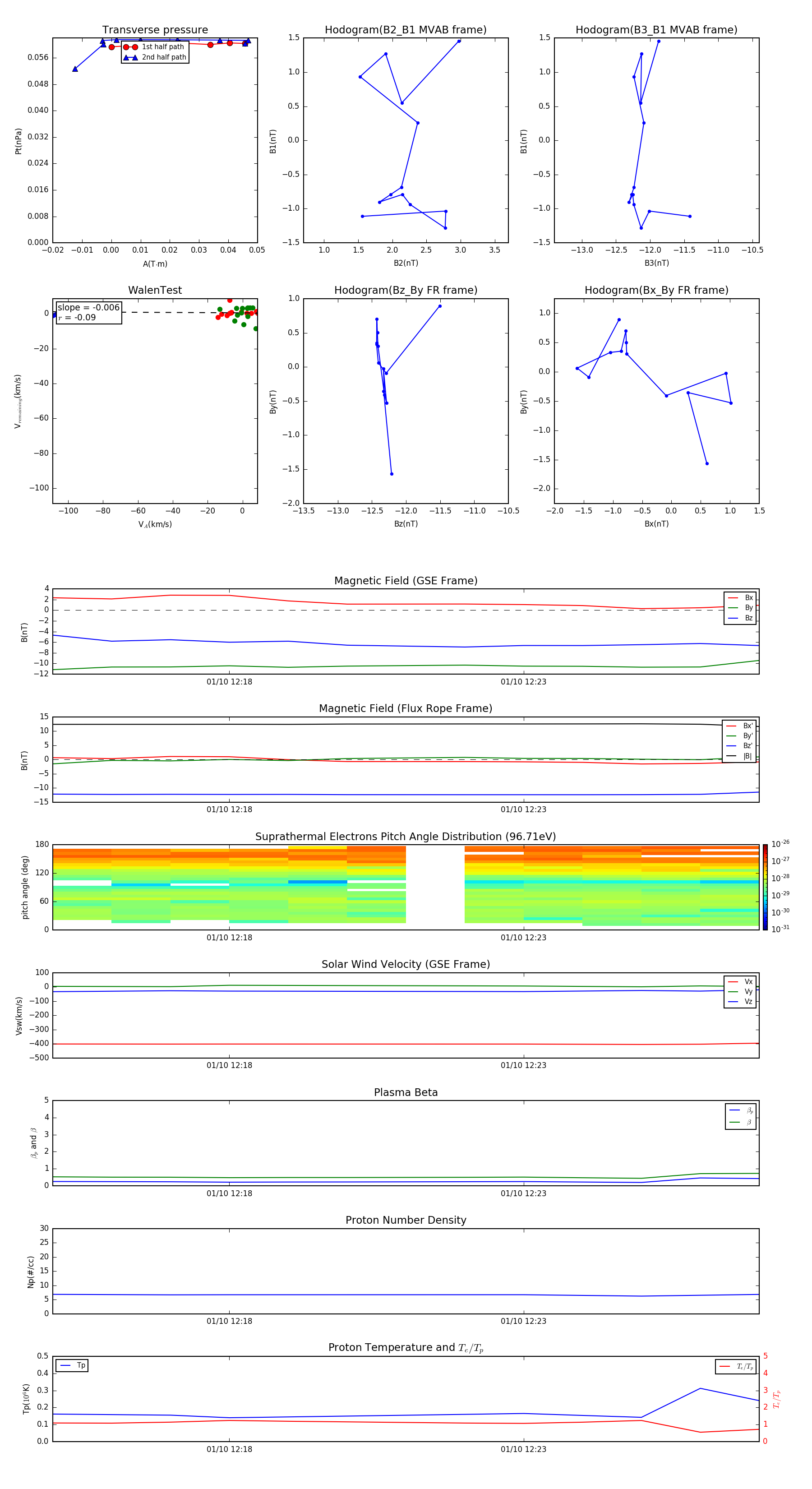Select the Bx legend entry in GSE magnetic field

pyautogui.click(x=740, y=598)
